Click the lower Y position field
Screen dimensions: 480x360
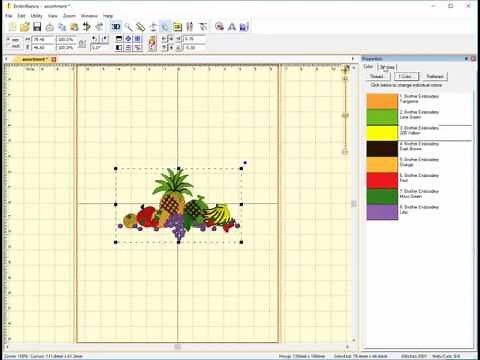click(x=195, y=48)
